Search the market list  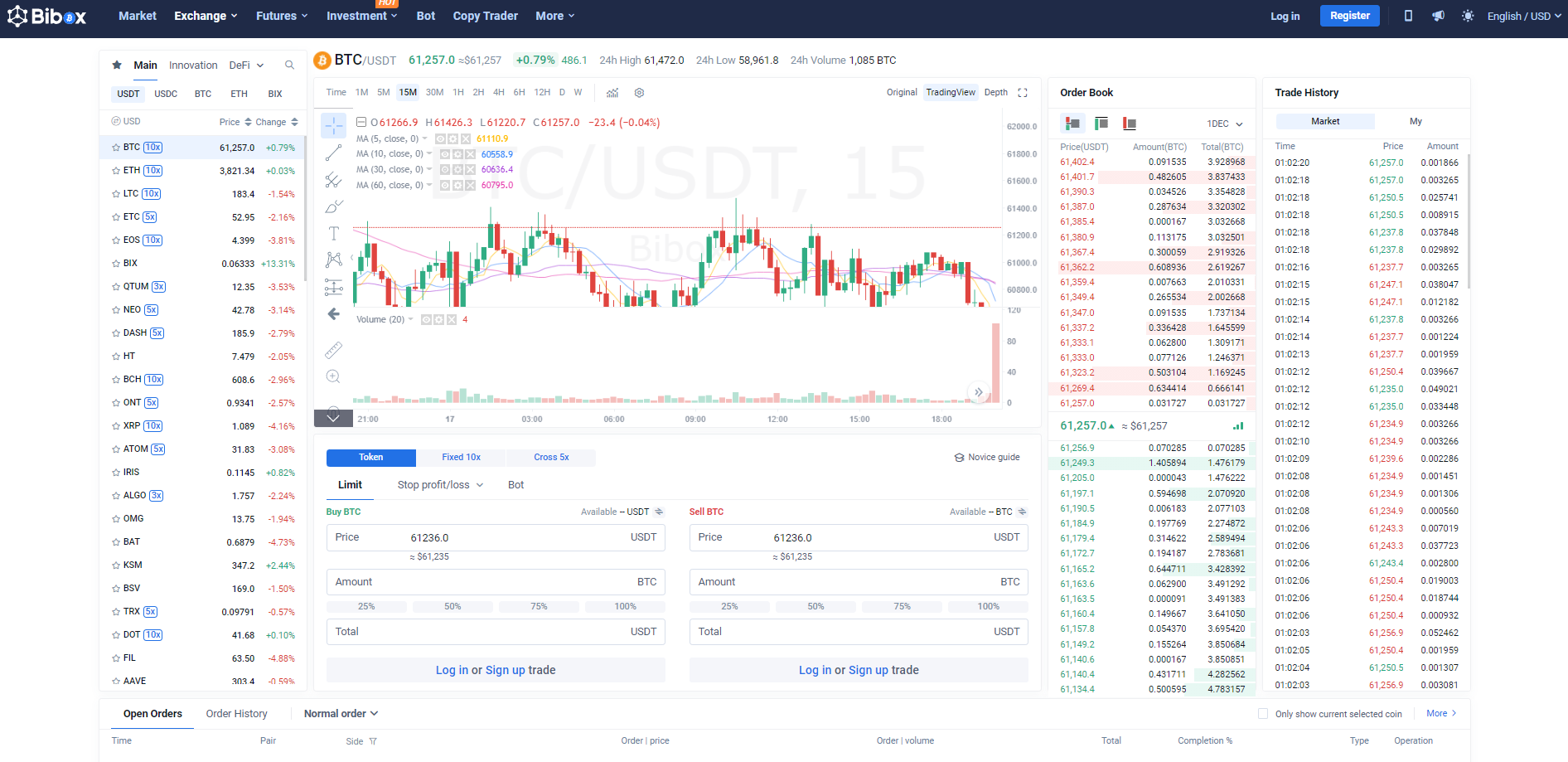[289, 66]
